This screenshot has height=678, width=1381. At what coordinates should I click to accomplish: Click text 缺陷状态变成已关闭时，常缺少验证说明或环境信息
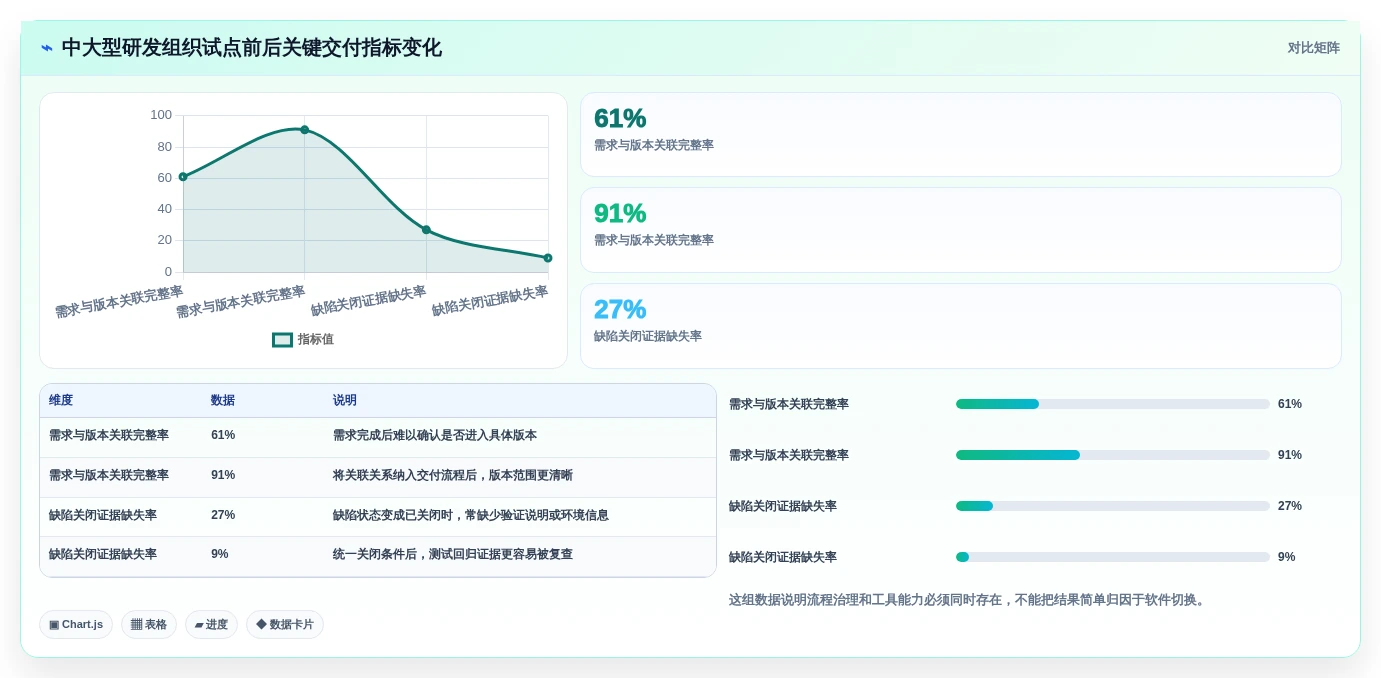pyautogui.click(x=471, y=515)
